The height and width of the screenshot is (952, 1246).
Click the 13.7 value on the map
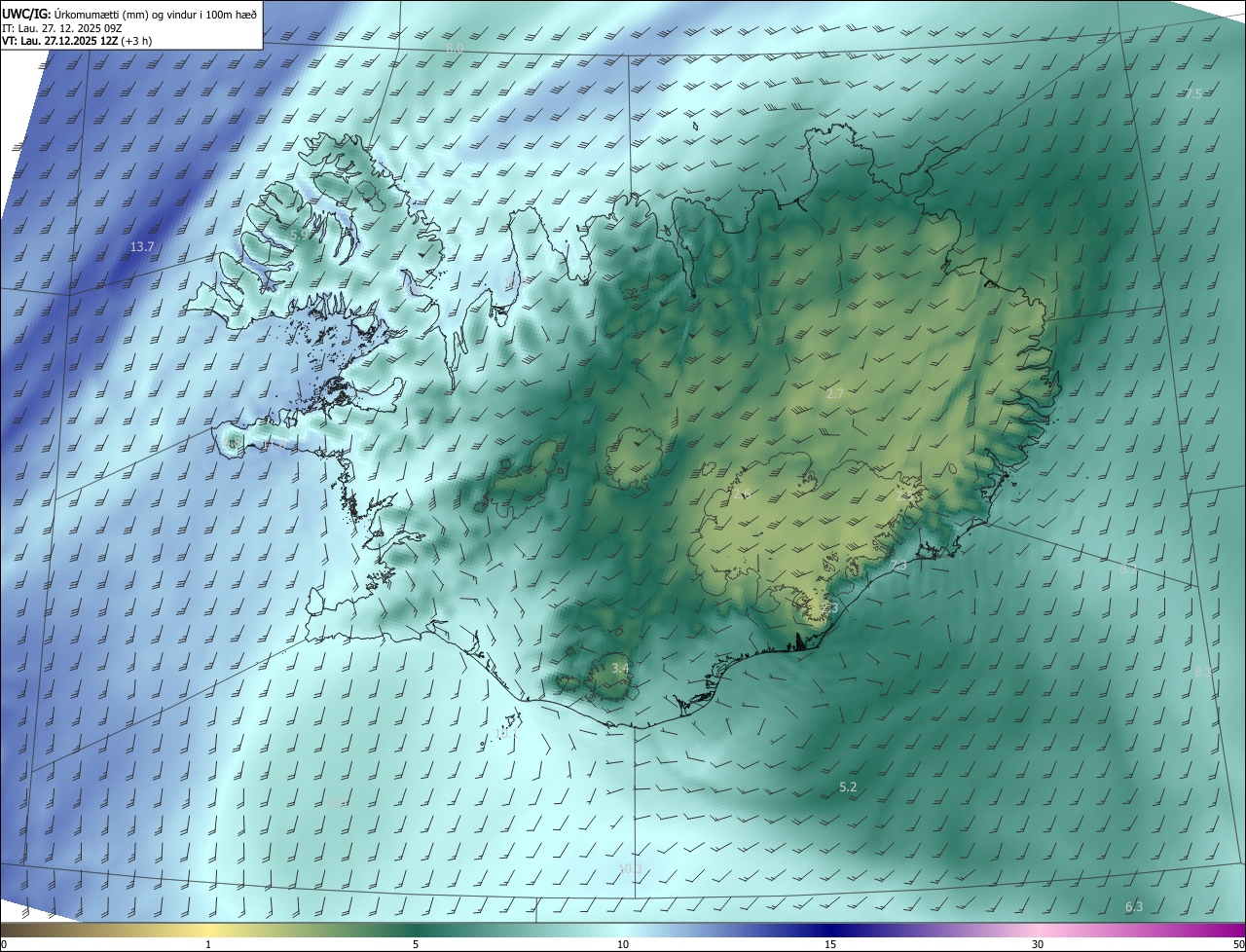142,247
